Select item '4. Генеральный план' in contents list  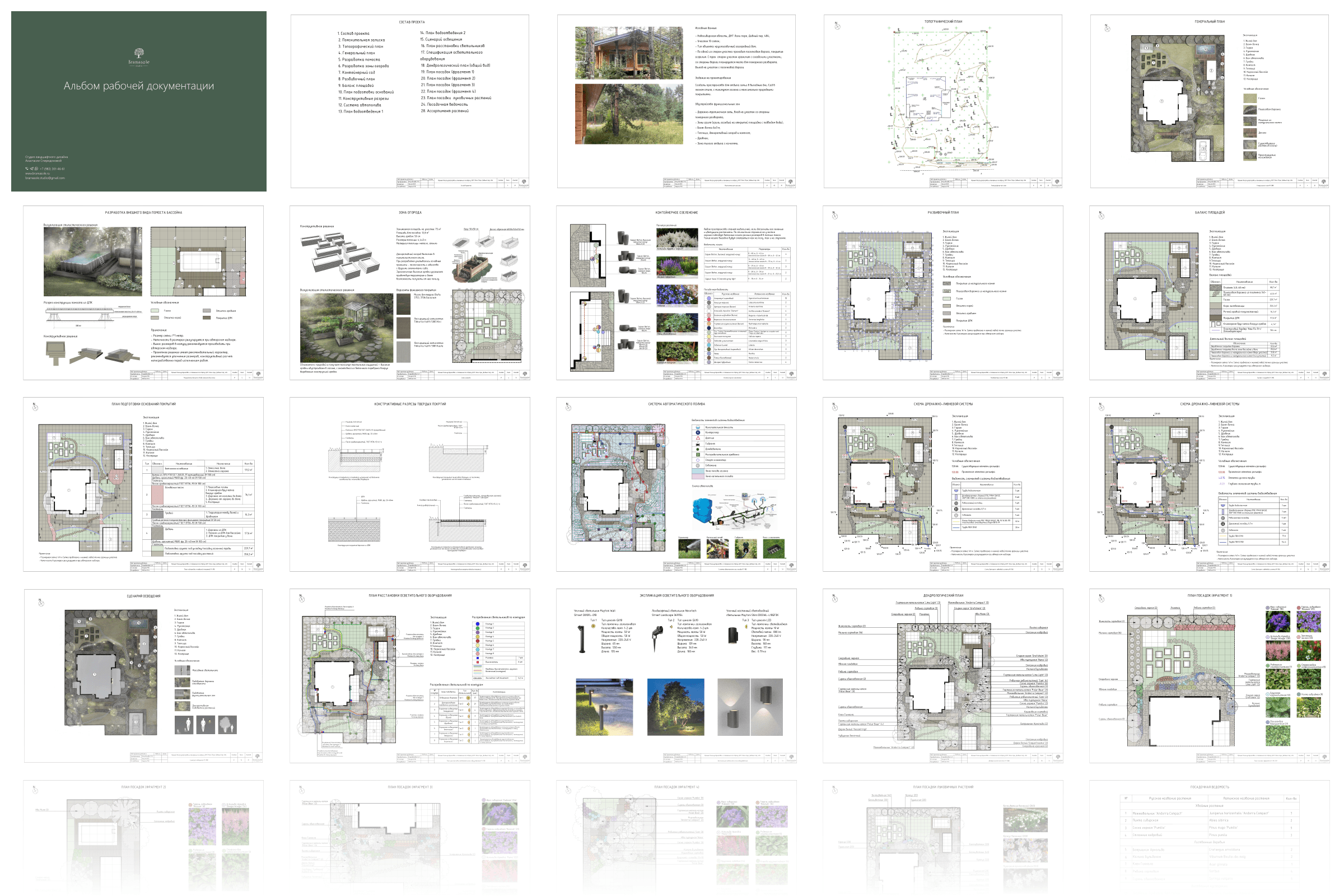click(357, 53)
